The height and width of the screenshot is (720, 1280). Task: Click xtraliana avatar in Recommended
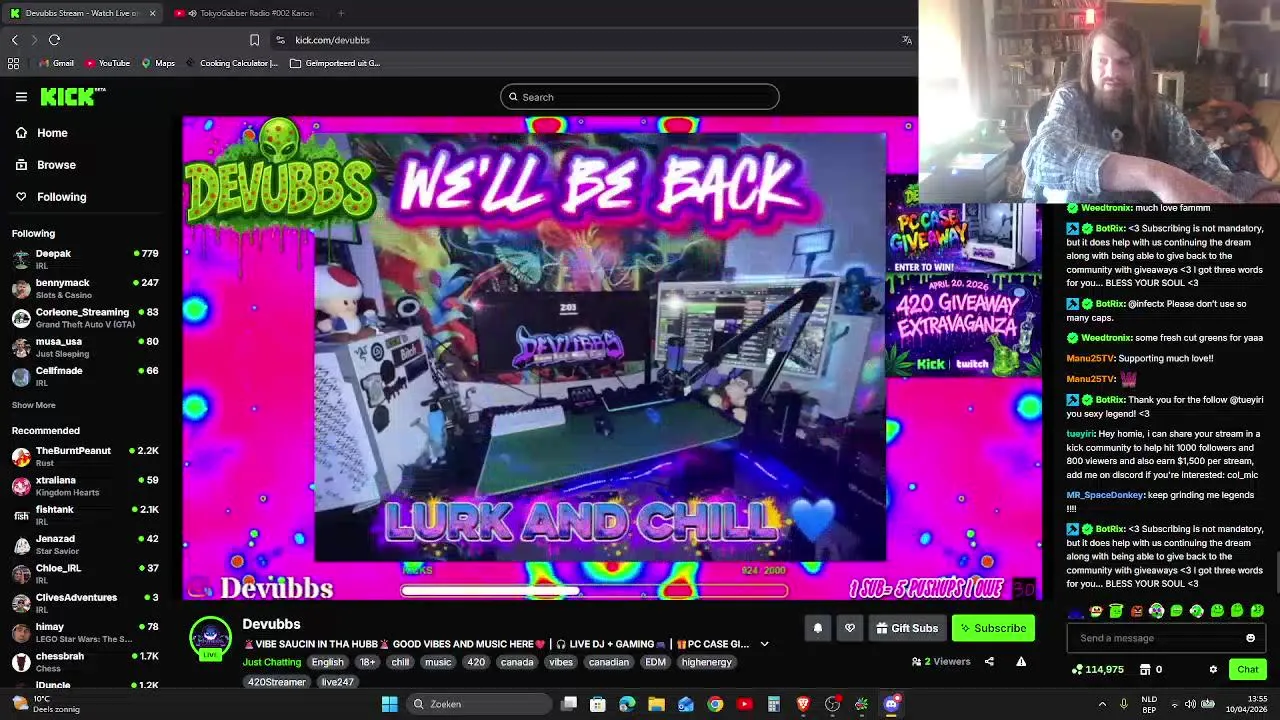click(21, 486)
